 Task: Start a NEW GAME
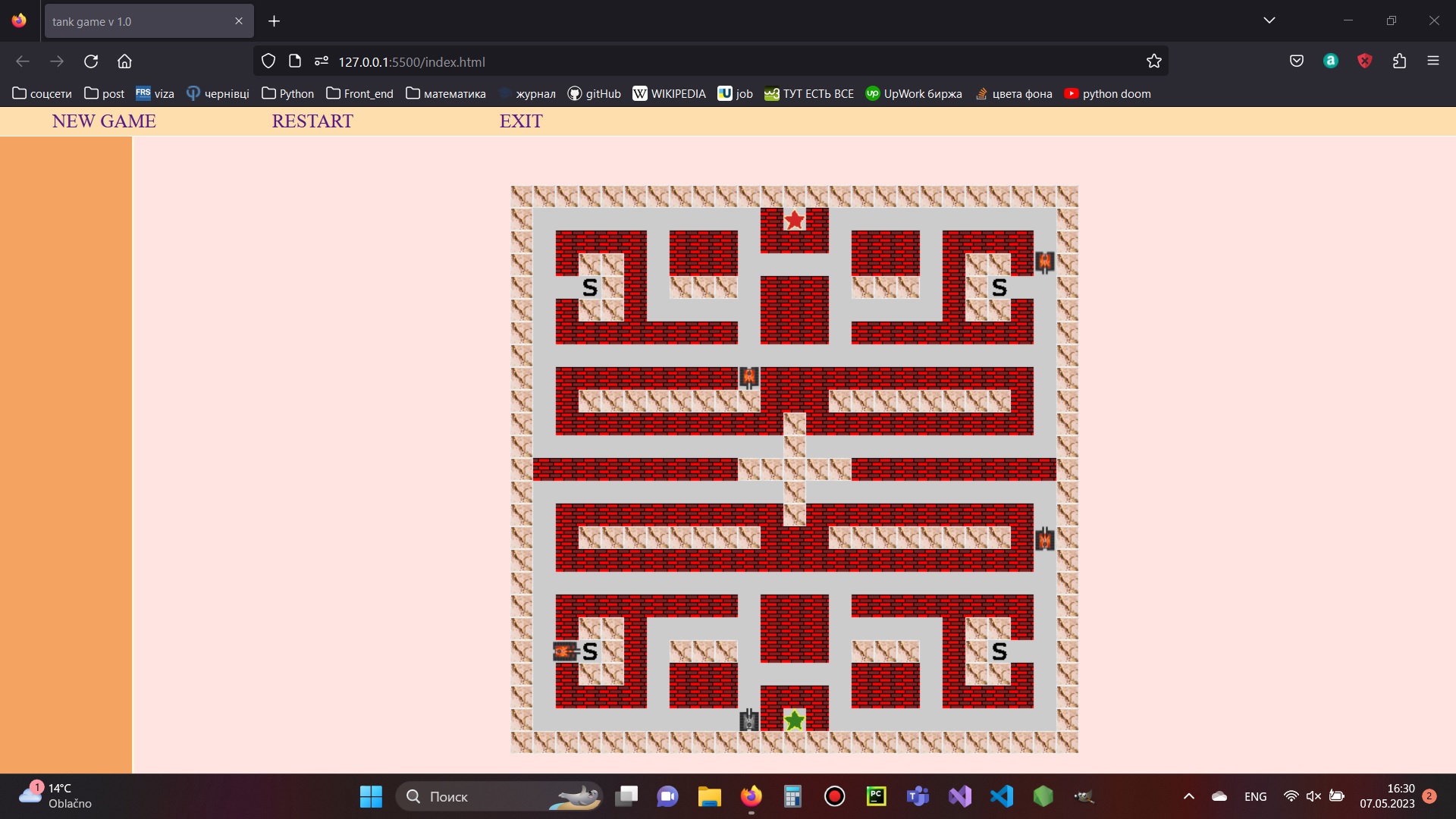tap(104, 121)
